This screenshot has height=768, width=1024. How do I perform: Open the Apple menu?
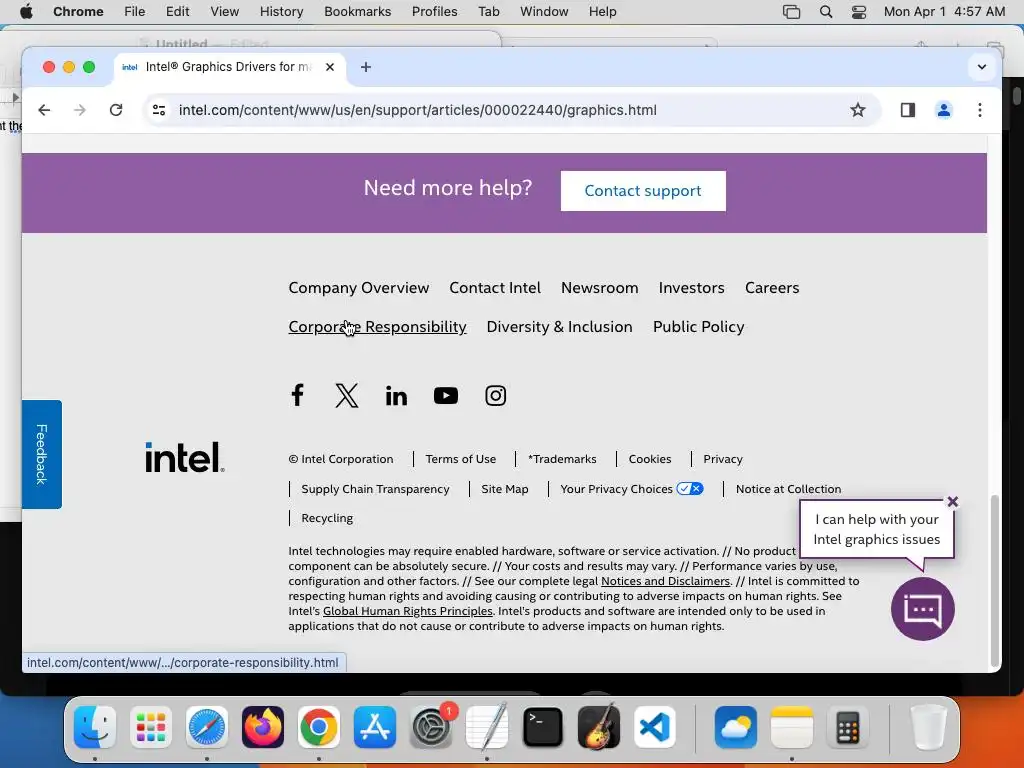click(x=26, y=11)
